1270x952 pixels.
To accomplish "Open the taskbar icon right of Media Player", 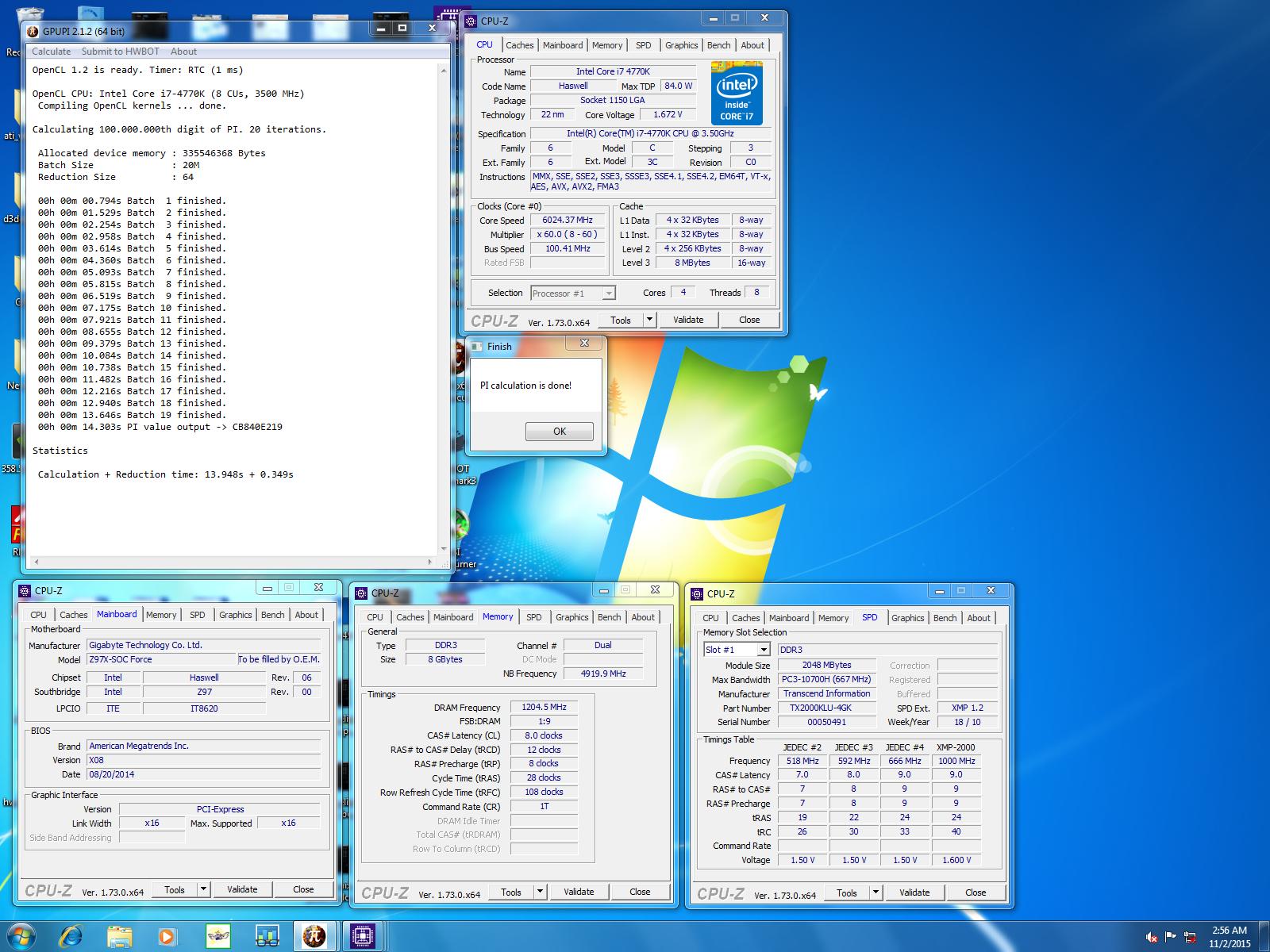I will 217,937.
